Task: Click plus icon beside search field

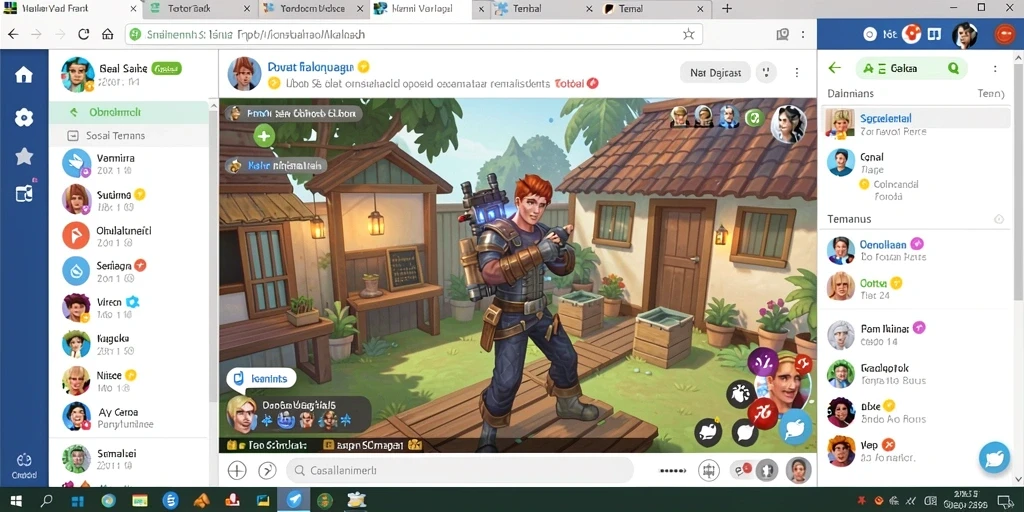Action: (236, 470)
